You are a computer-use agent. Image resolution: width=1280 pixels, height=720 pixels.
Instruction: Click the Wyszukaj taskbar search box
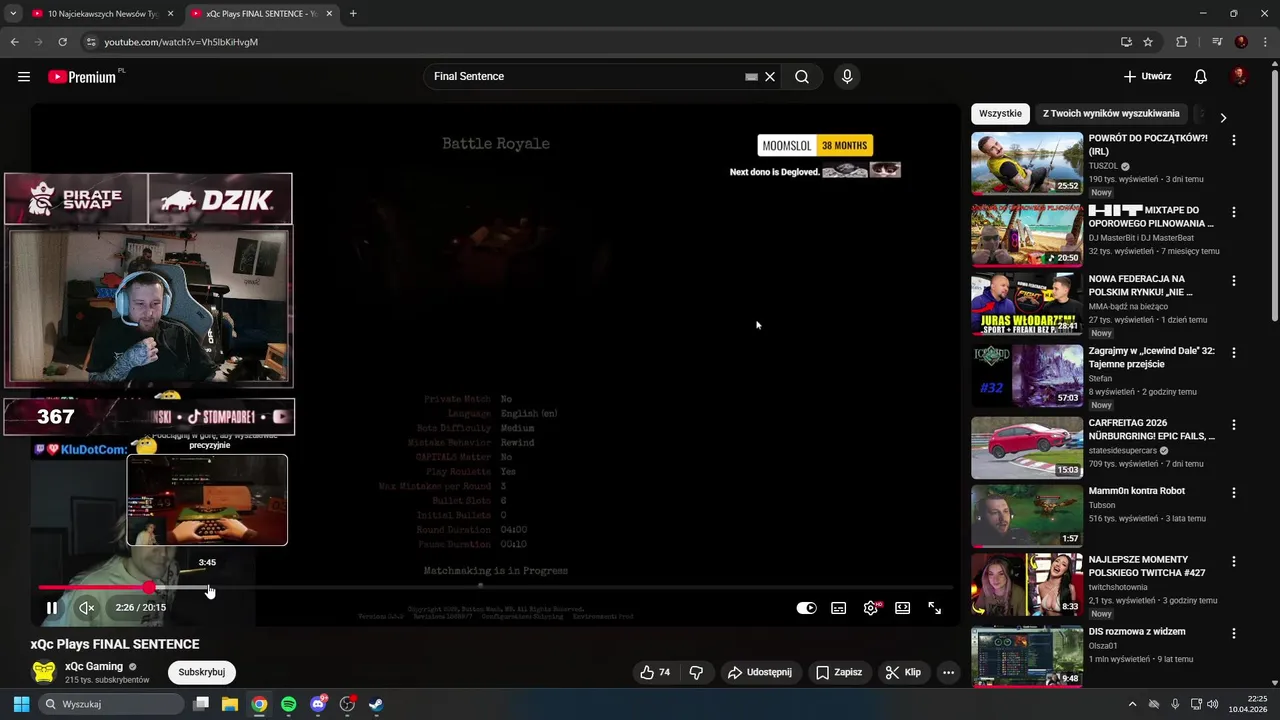[x=111, y=704]
